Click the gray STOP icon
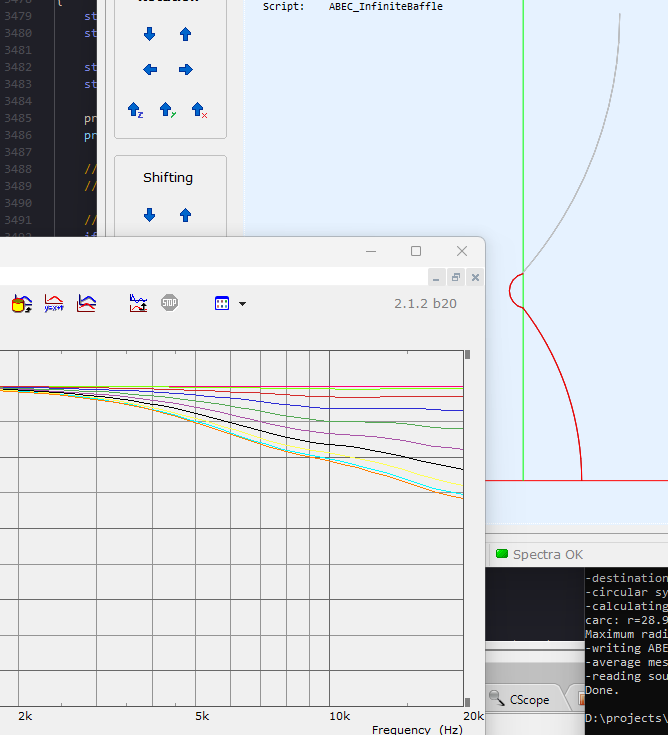 [169, 303]
